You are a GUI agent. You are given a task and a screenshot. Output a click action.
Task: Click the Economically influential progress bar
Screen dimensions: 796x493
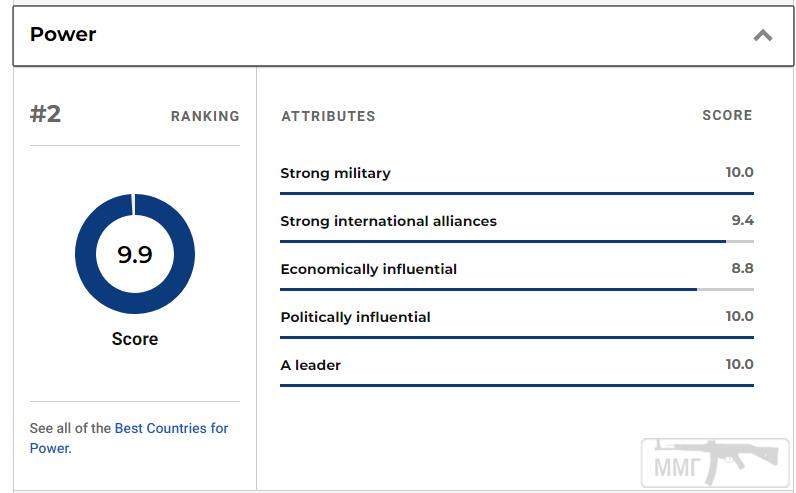[x=517, y=289]
